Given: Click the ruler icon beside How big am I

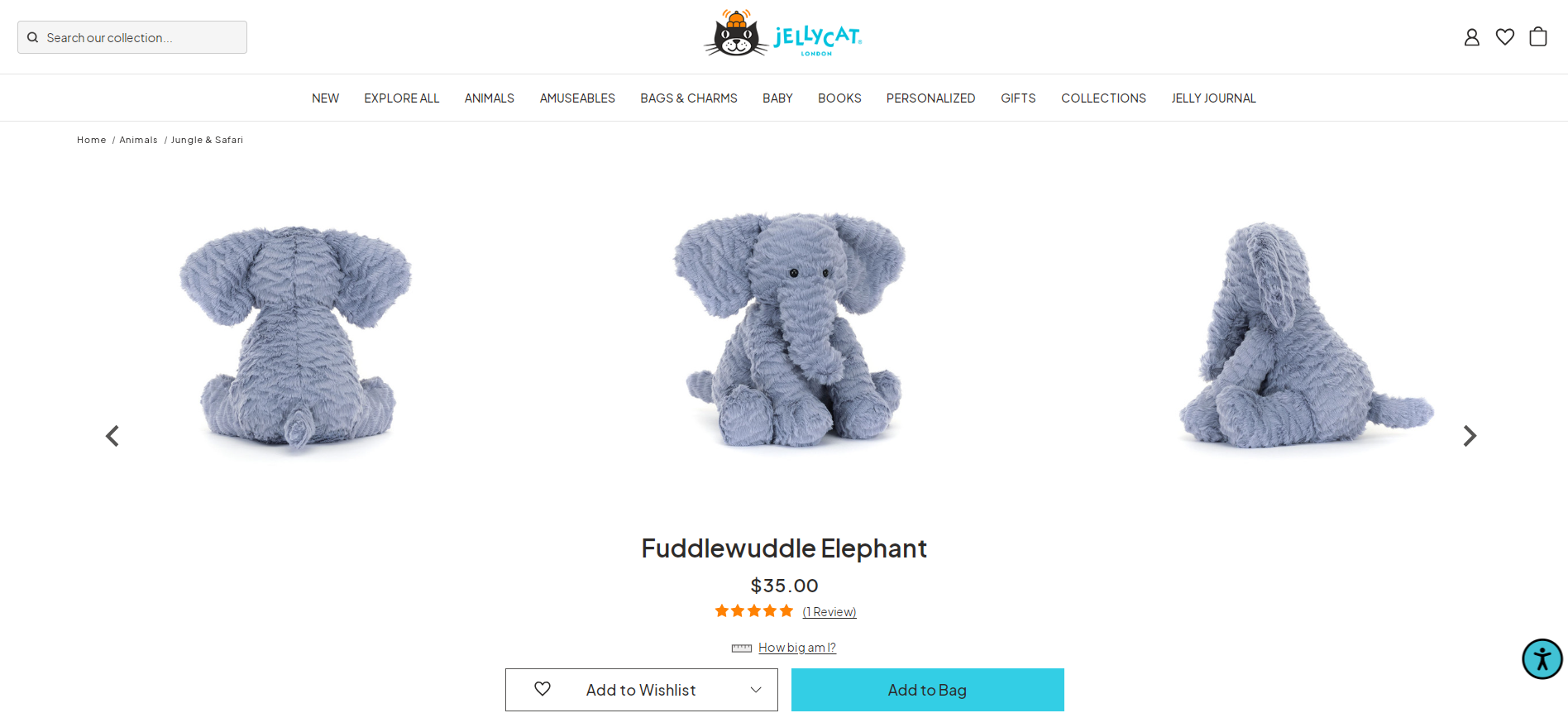Looking at the screenshot, I should [x=742, y=648].
